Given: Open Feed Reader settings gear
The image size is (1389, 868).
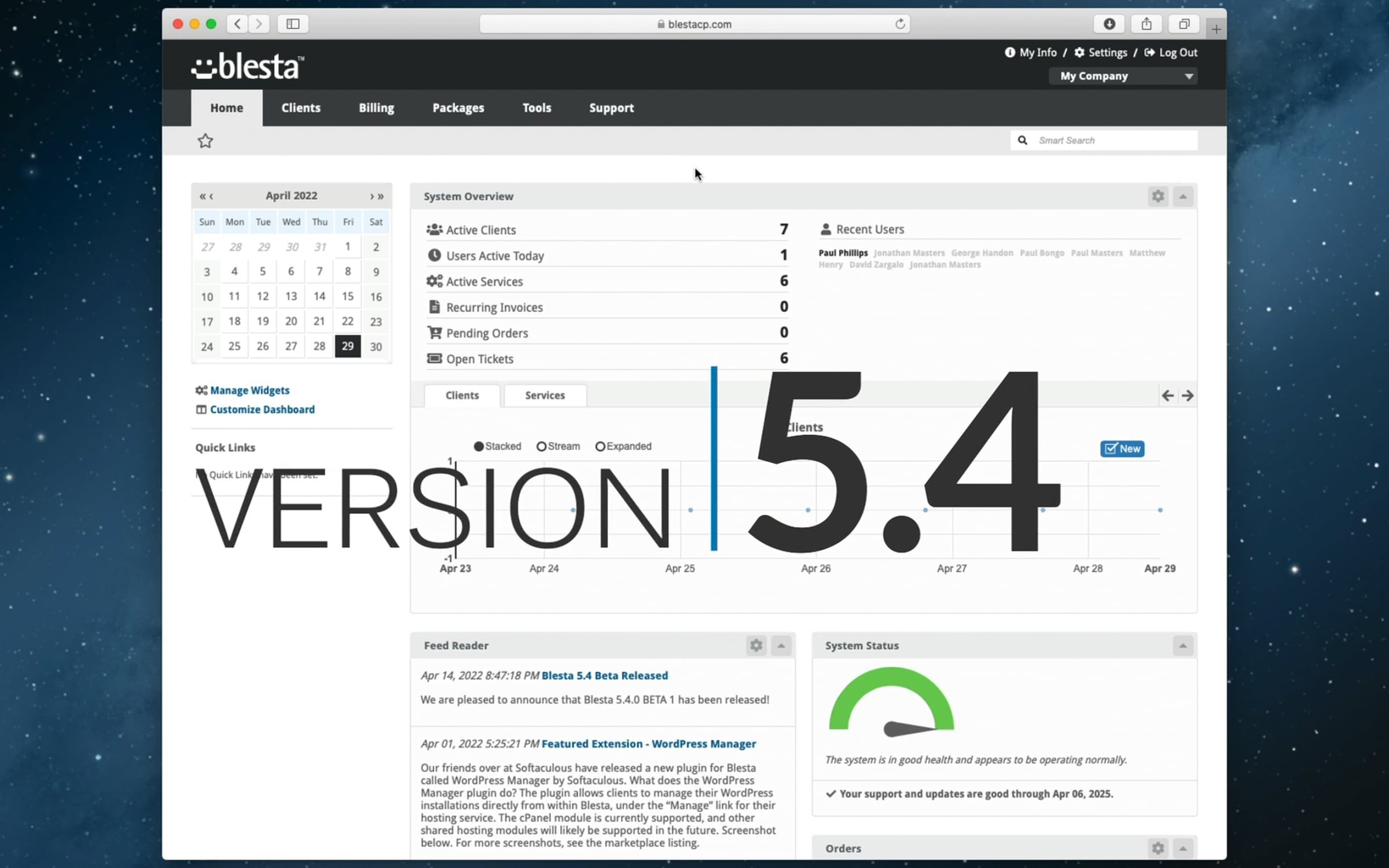Looking at the screenshot, I should point(756,645).
